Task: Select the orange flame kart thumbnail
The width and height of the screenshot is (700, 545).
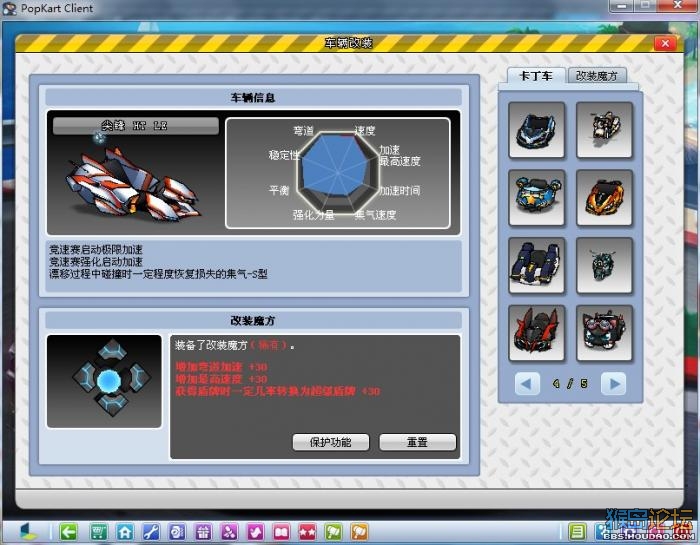Action: pyautogui.click(x=604, y=198)
